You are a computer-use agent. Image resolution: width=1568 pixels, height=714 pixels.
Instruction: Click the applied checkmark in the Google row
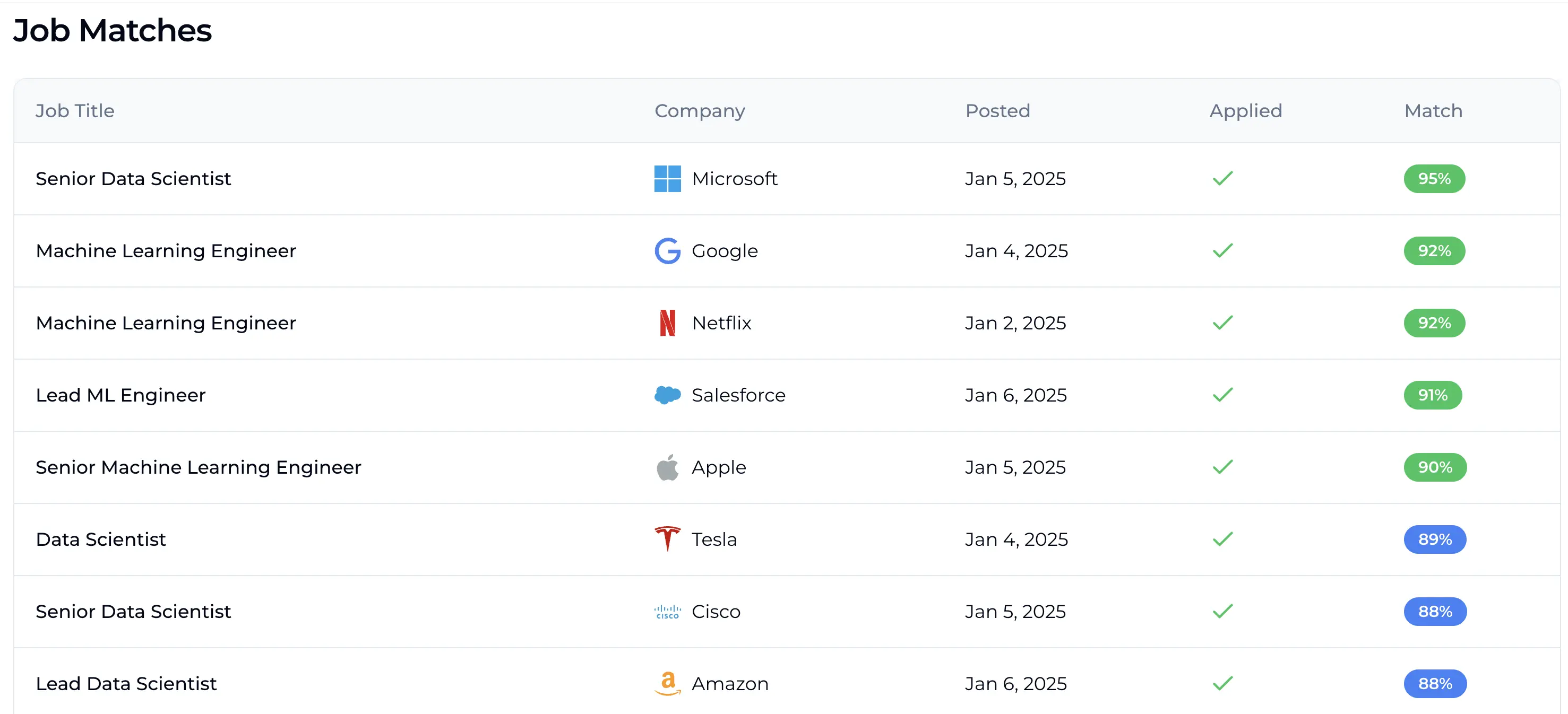tap(1222, 250)
